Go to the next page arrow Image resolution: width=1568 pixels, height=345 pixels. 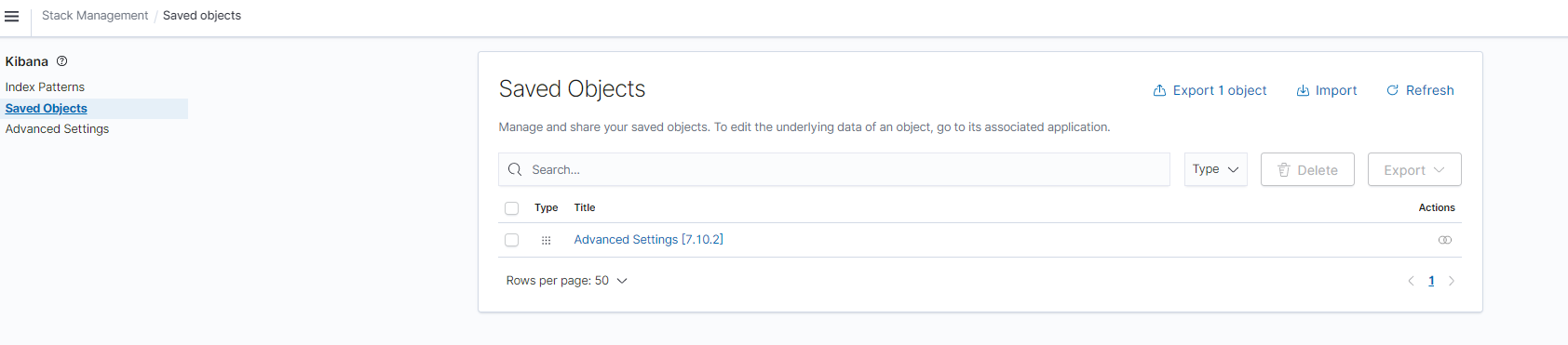click(1452, 281)
